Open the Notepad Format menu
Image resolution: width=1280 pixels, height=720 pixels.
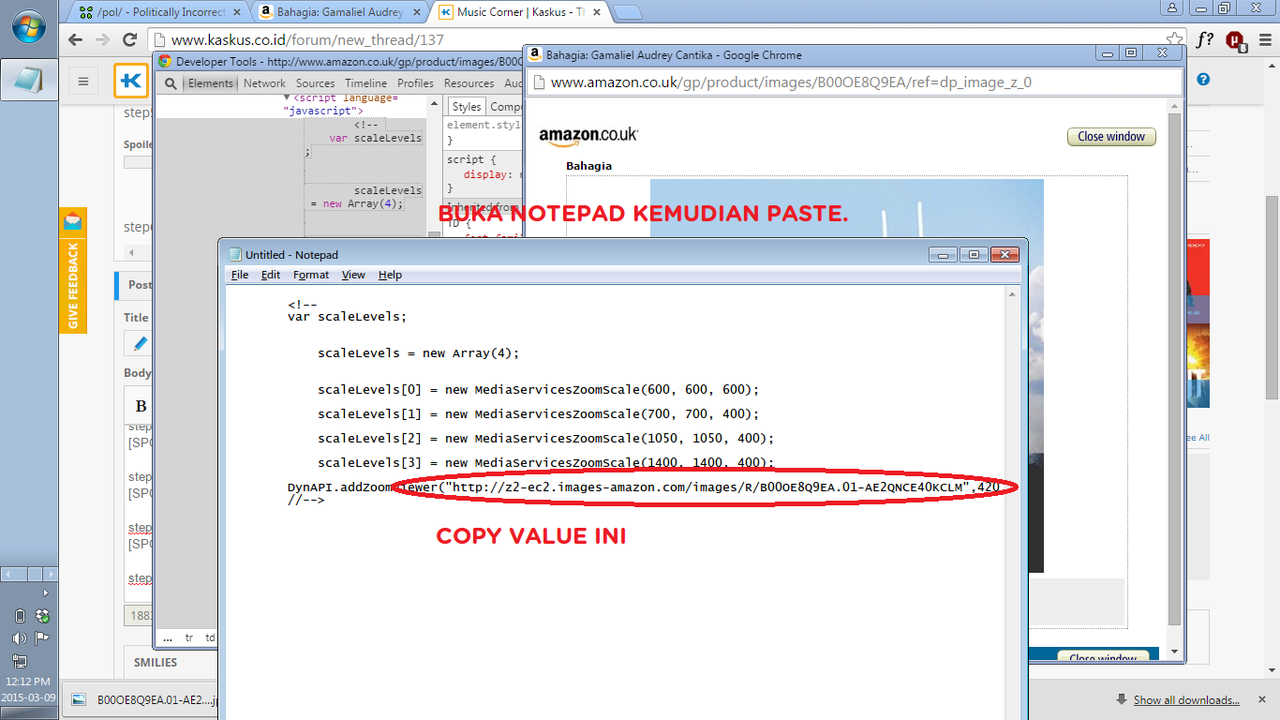(x=311, y=275)
